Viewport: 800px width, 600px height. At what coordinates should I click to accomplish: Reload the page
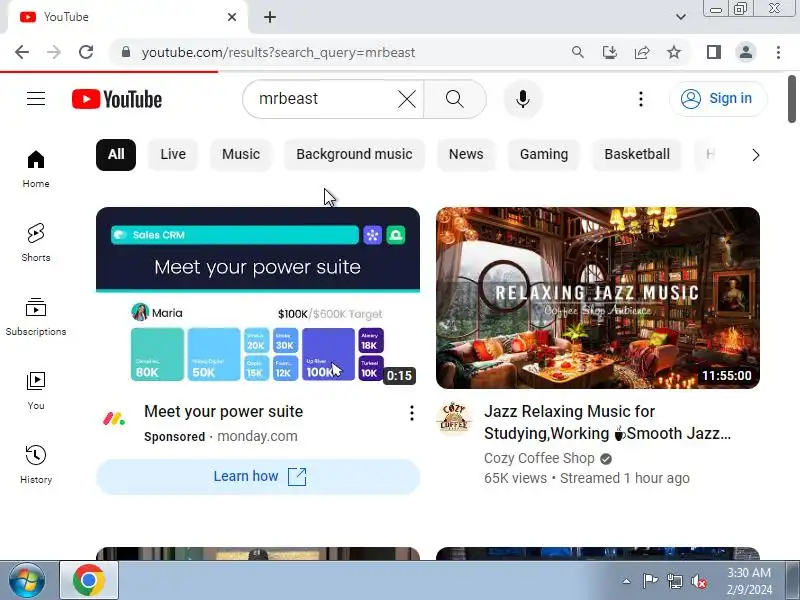tap(86, 52)
